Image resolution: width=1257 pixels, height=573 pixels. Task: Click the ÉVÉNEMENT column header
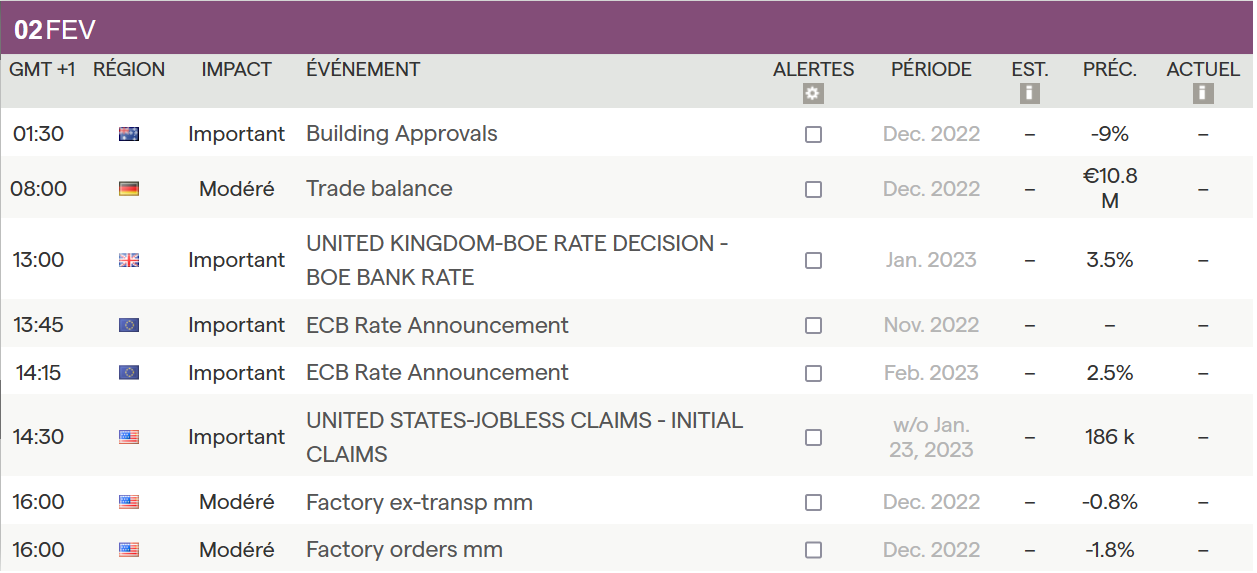coord(363,69)
